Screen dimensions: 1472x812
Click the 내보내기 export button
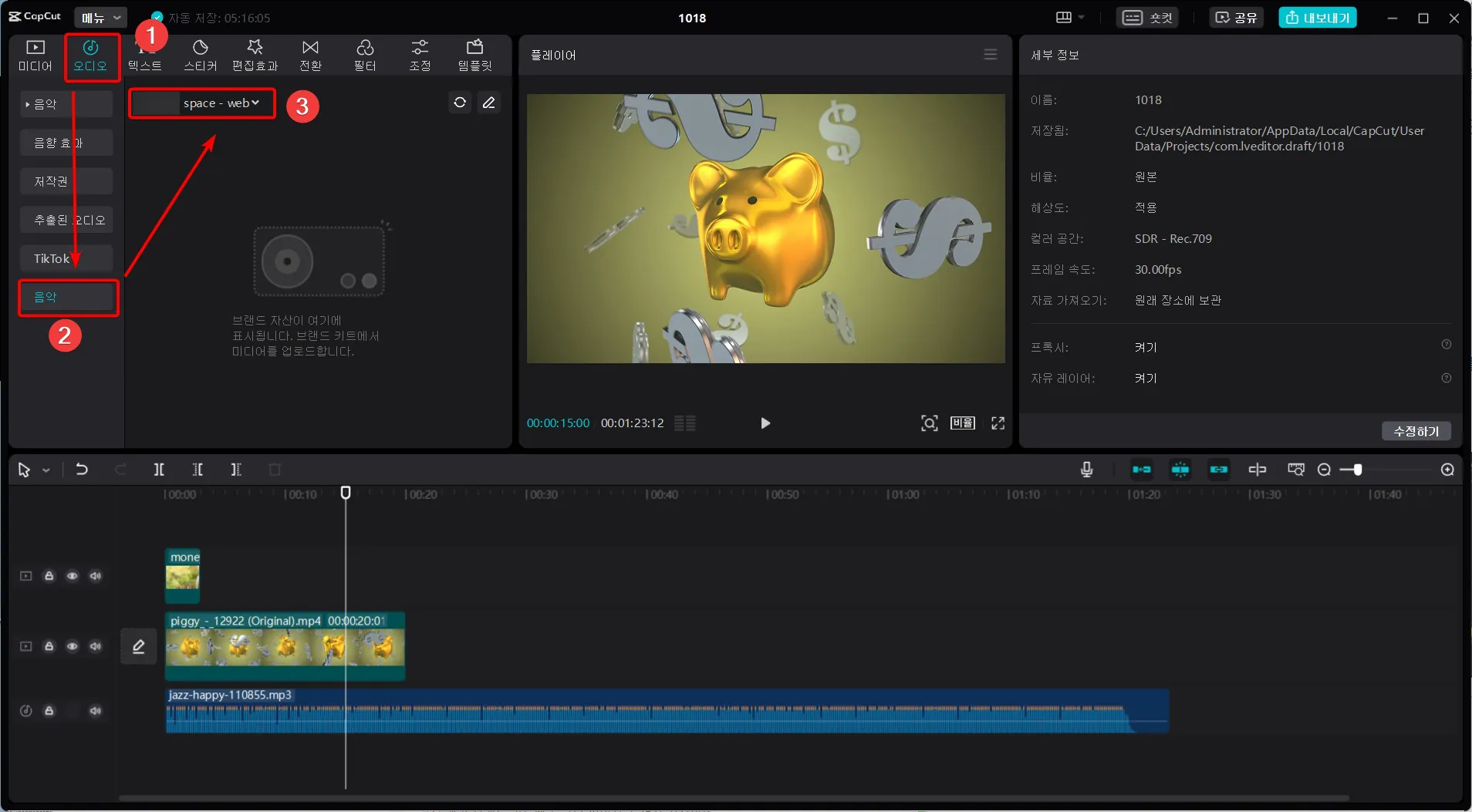click(1318, 17)
